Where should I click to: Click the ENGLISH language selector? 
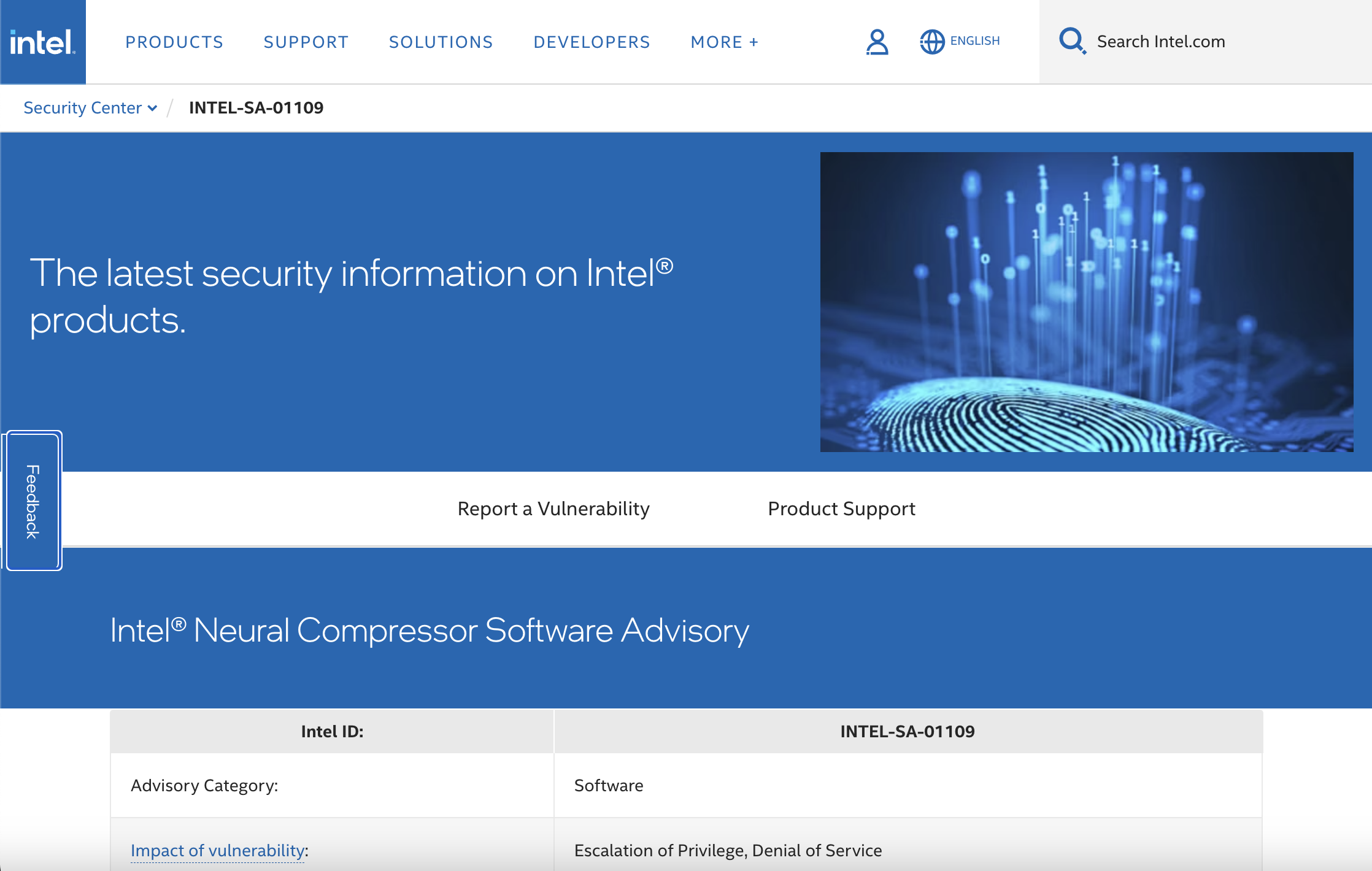(974, 41)
